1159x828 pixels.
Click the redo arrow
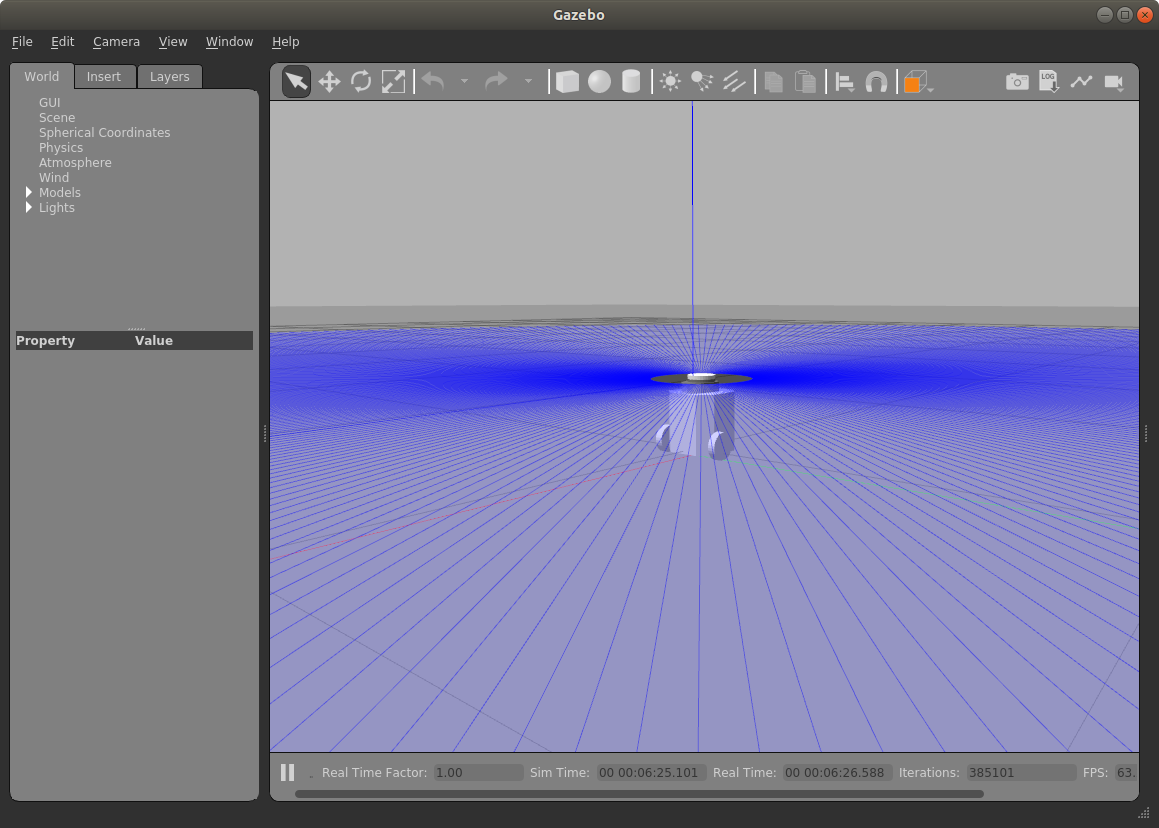(496, 81)
